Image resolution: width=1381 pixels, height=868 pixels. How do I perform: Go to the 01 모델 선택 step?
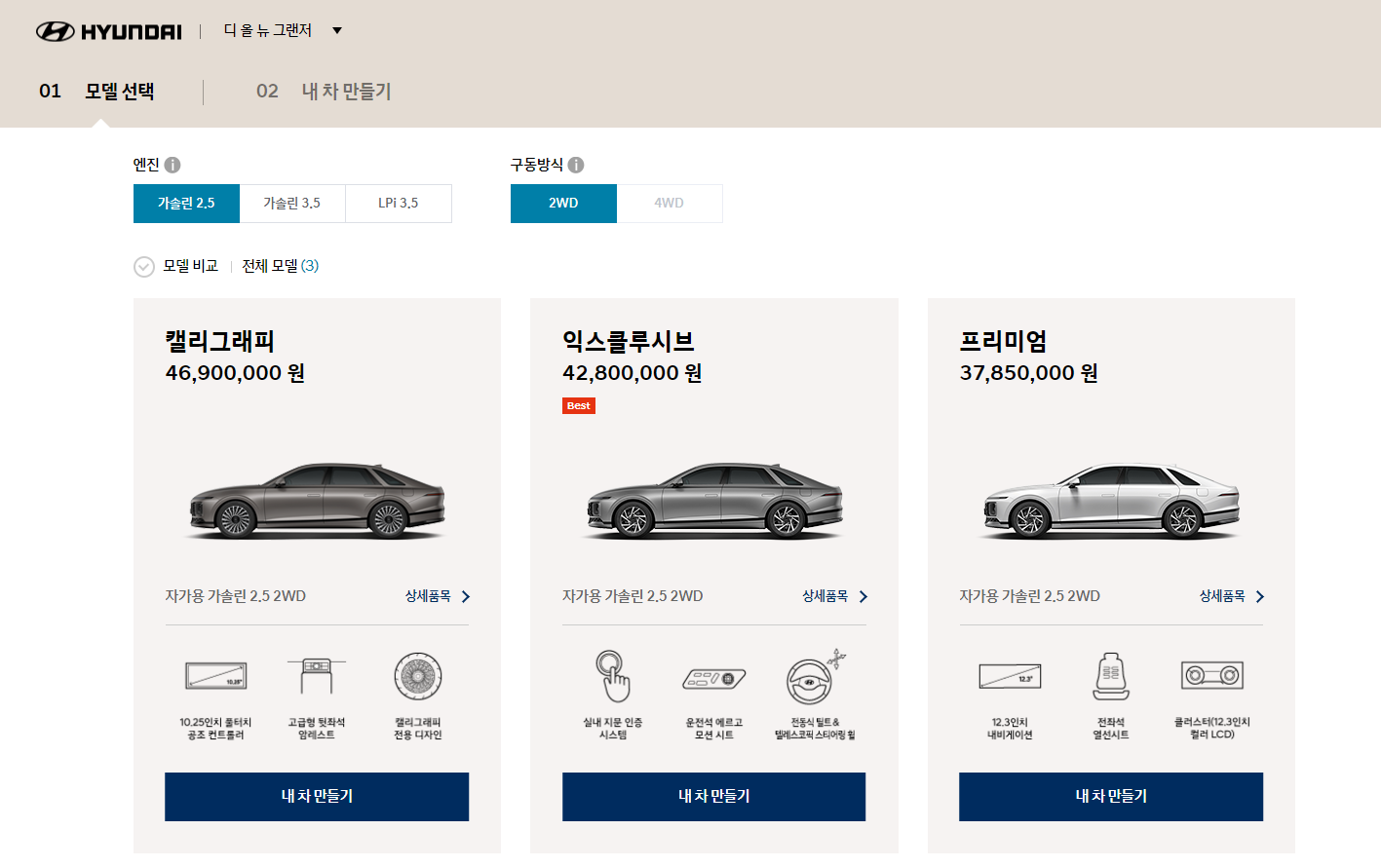96,92
